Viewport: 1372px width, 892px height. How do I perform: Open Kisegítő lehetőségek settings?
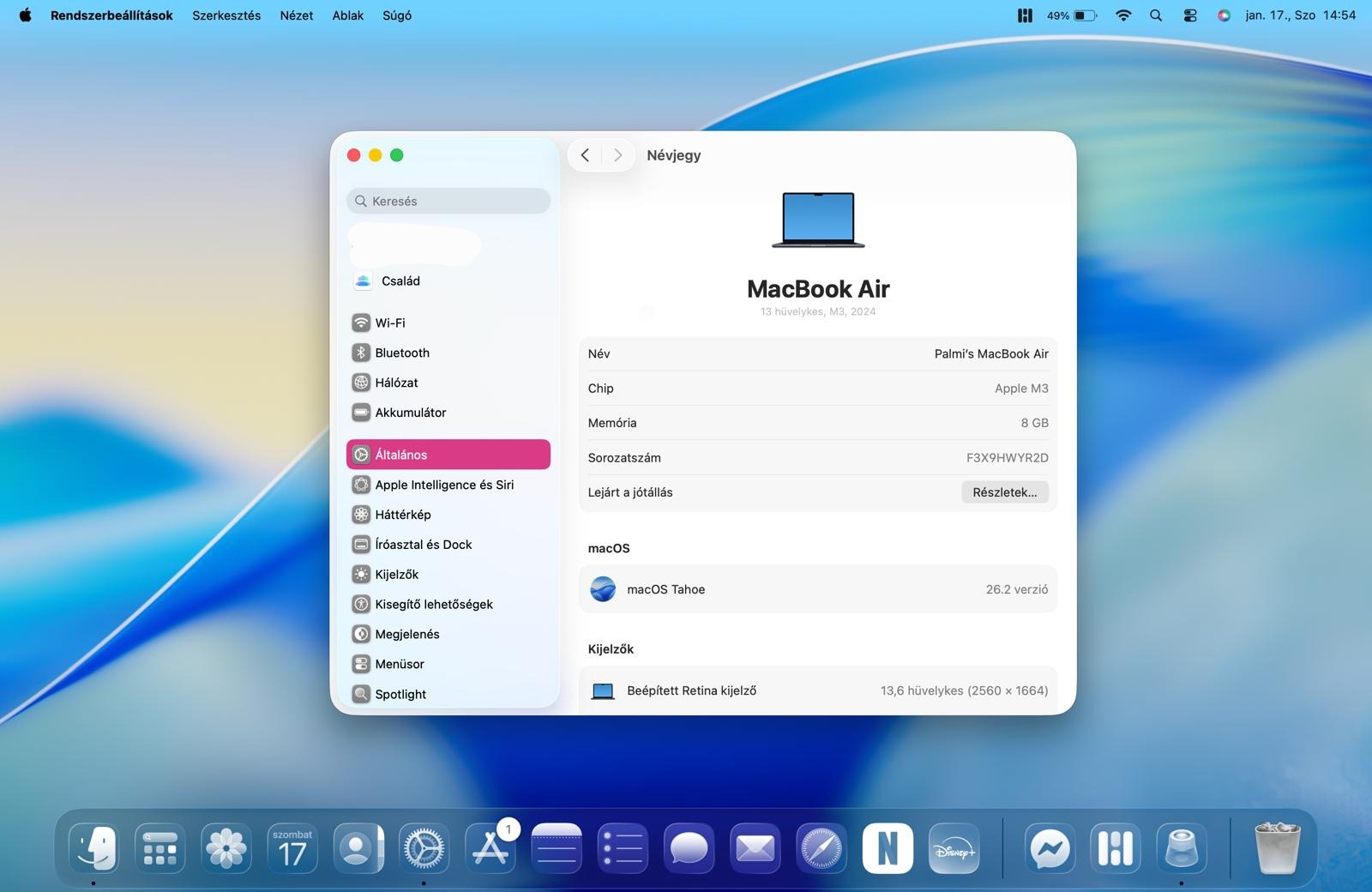click(x=448, y=605)
